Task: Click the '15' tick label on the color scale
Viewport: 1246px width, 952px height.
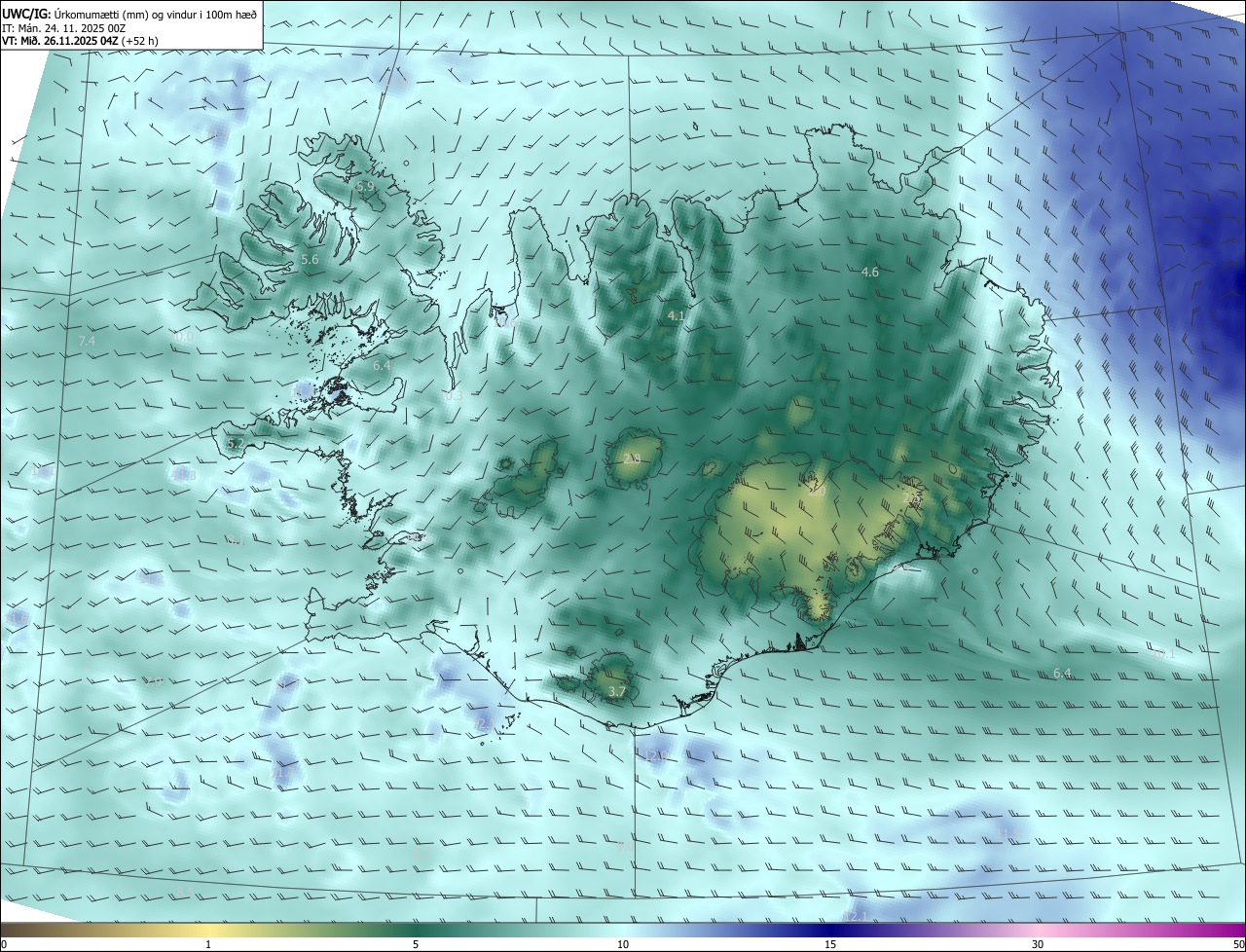Action: (x=830, y=944)
